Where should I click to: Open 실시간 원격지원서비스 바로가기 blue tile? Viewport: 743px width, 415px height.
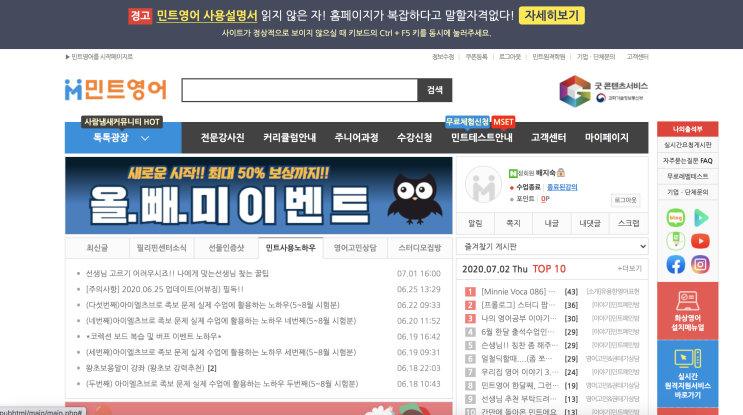point(688,374)
